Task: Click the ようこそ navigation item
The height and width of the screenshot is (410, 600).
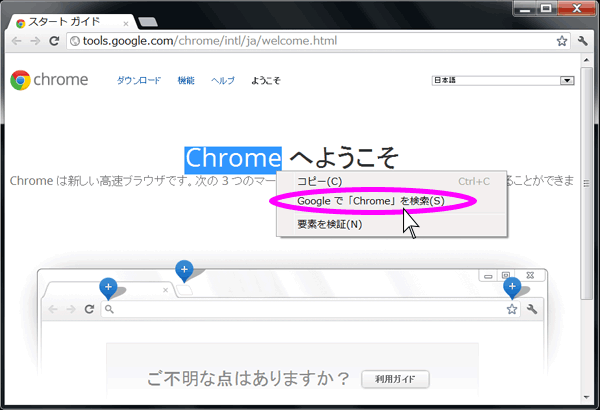Action: pos(266,80)
